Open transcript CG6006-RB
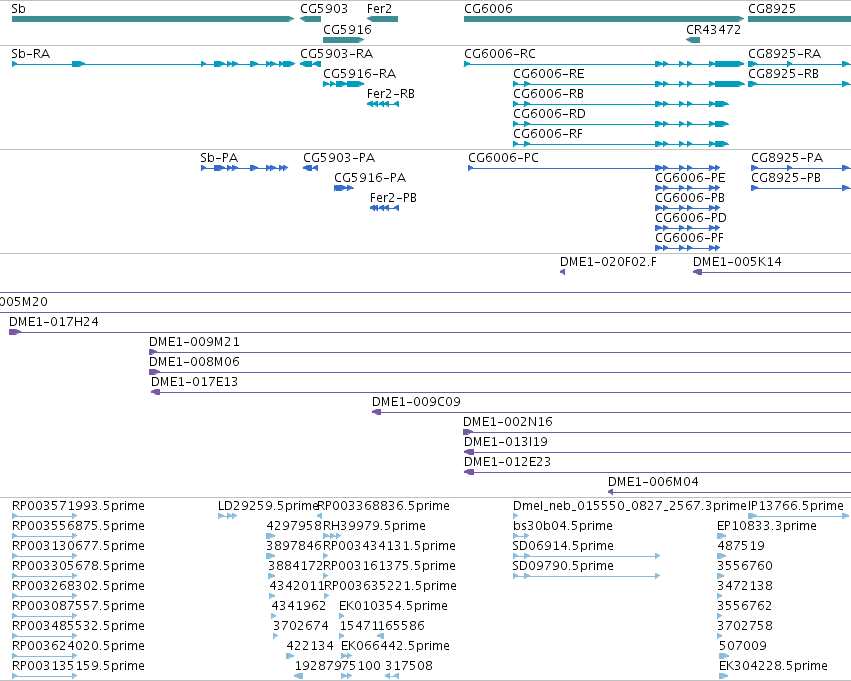851x681 pixels. point(549,94)
